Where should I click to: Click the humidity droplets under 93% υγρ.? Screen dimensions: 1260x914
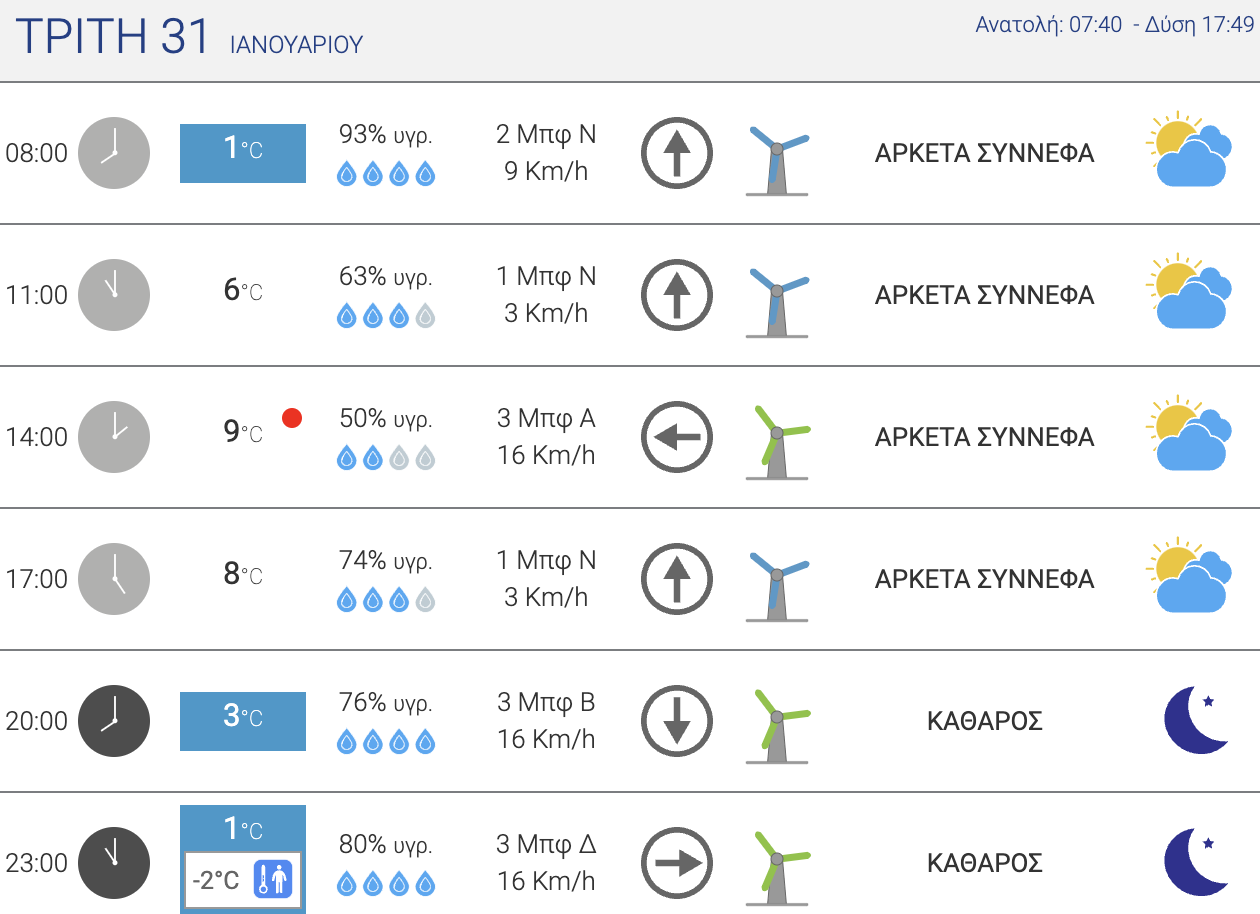click(386, 174)
